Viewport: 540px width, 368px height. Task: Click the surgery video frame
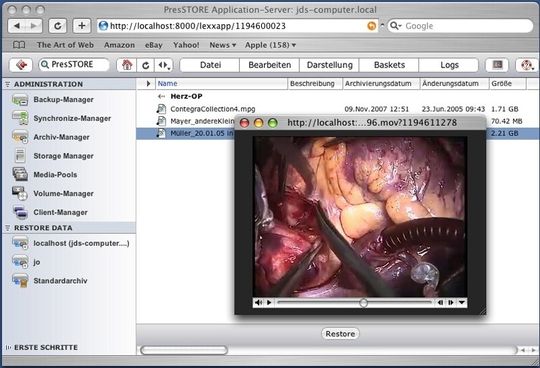(x=360, y=216)
